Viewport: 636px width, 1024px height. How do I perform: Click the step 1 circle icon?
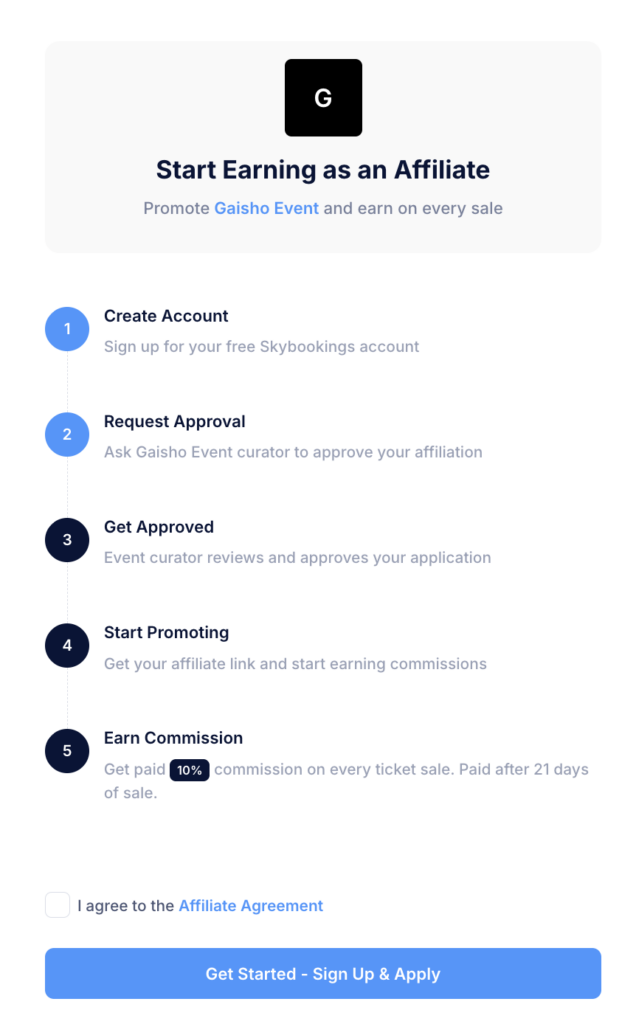pos(67,329)
